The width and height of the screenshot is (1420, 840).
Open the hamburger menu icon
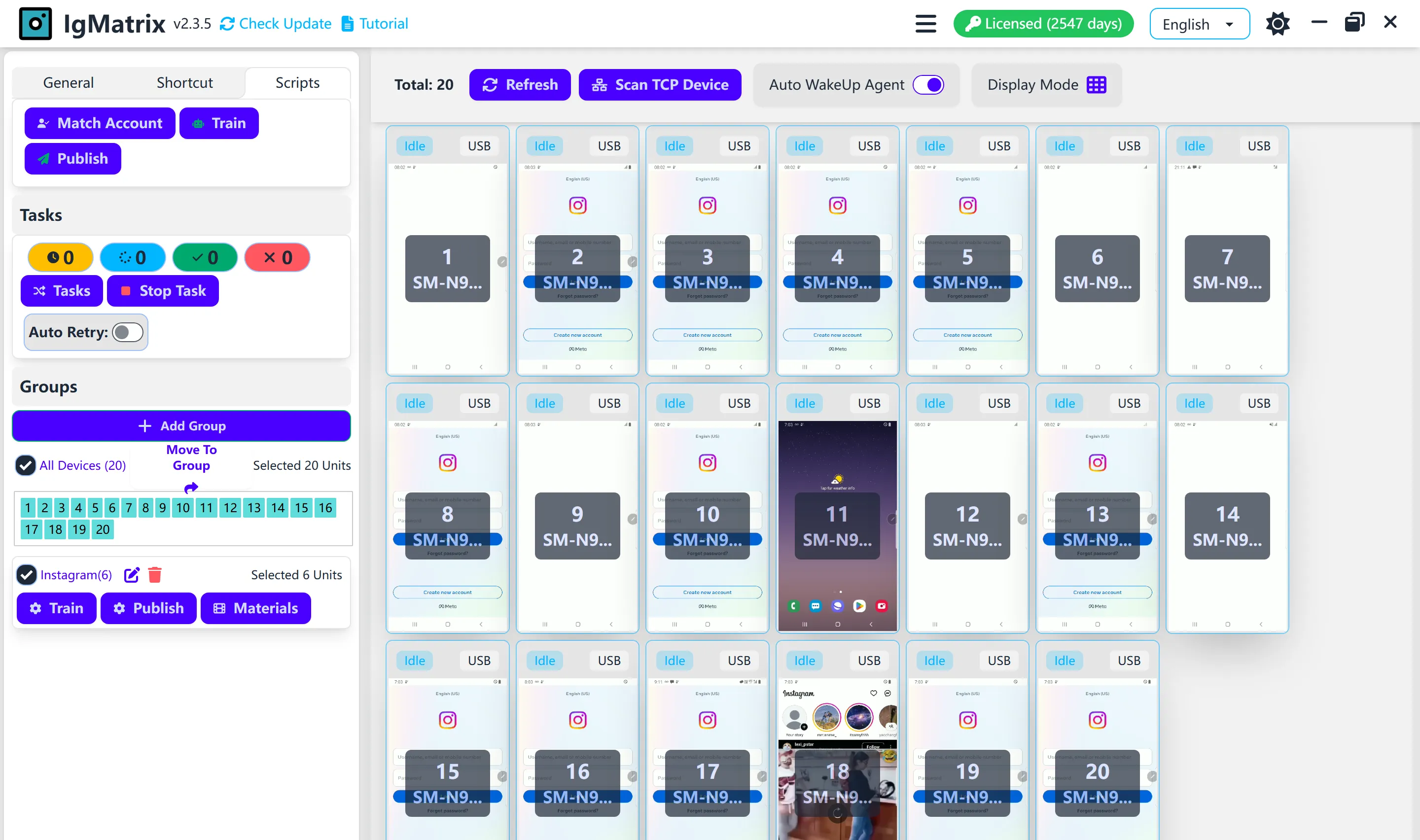[925, 23]
